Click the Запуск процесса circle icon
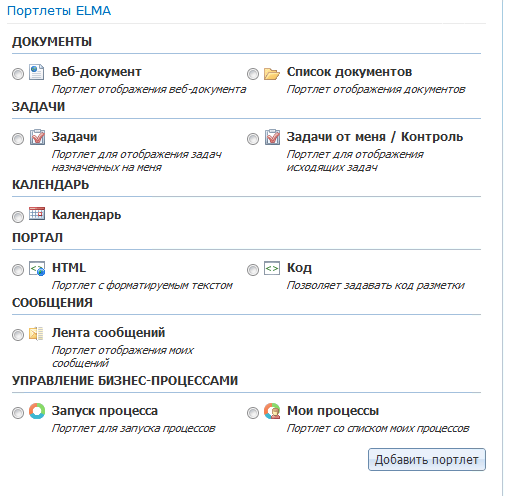506x496 pixels. click(x=37, y=411)
